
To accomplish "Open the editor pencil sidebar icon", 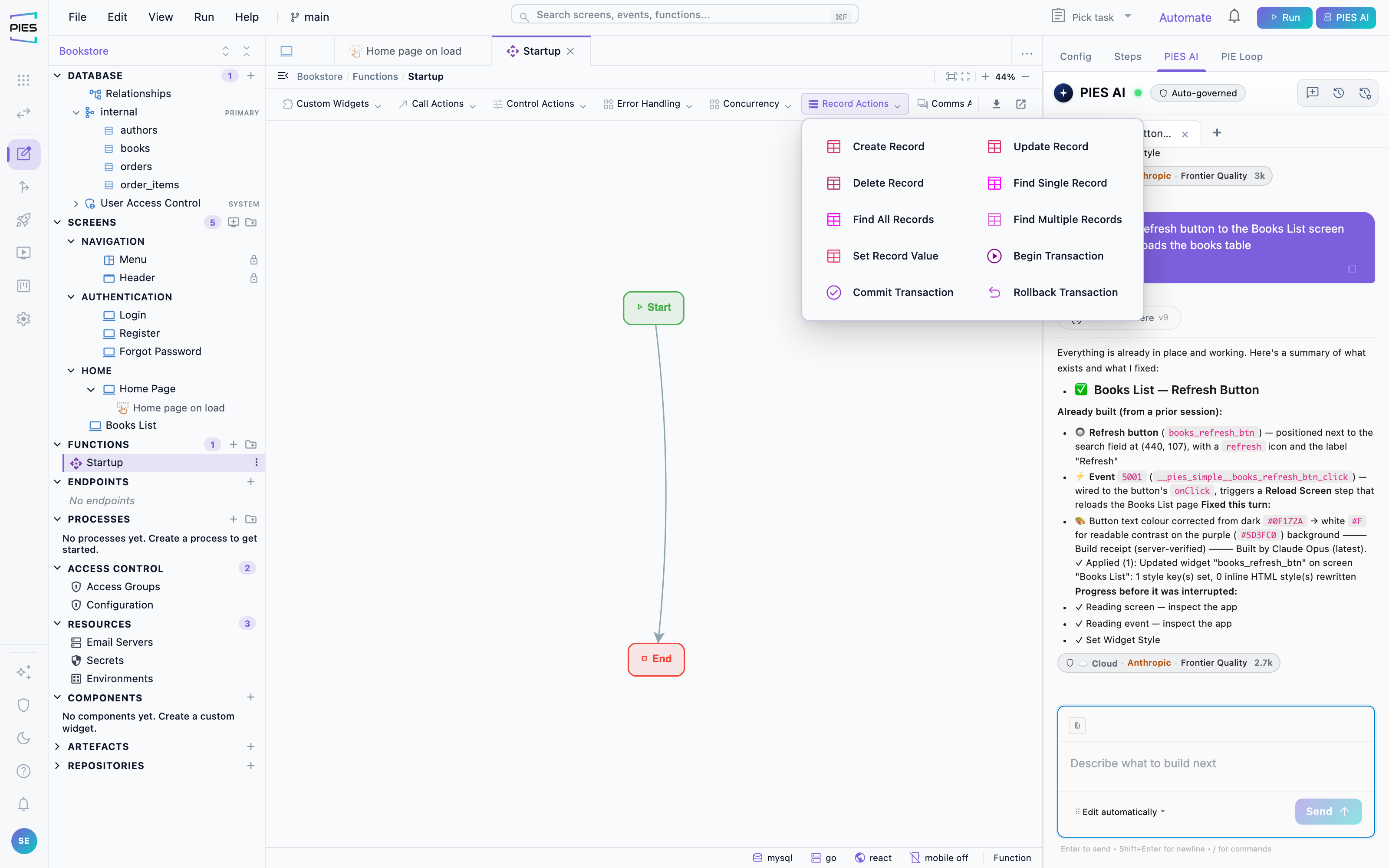I will tap(23, 154).
